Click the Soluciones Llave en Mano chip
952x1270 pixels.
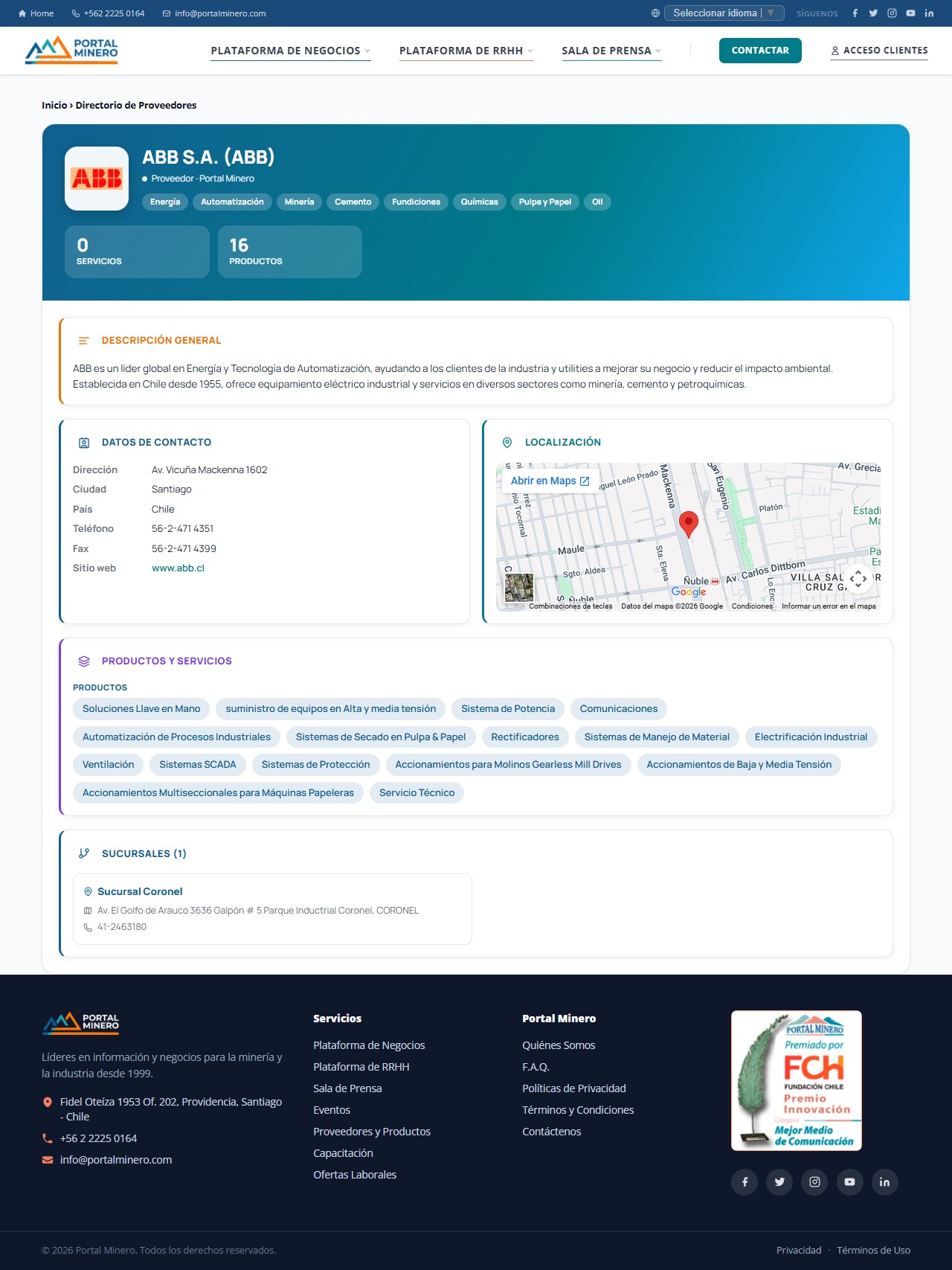coord(141,709)
